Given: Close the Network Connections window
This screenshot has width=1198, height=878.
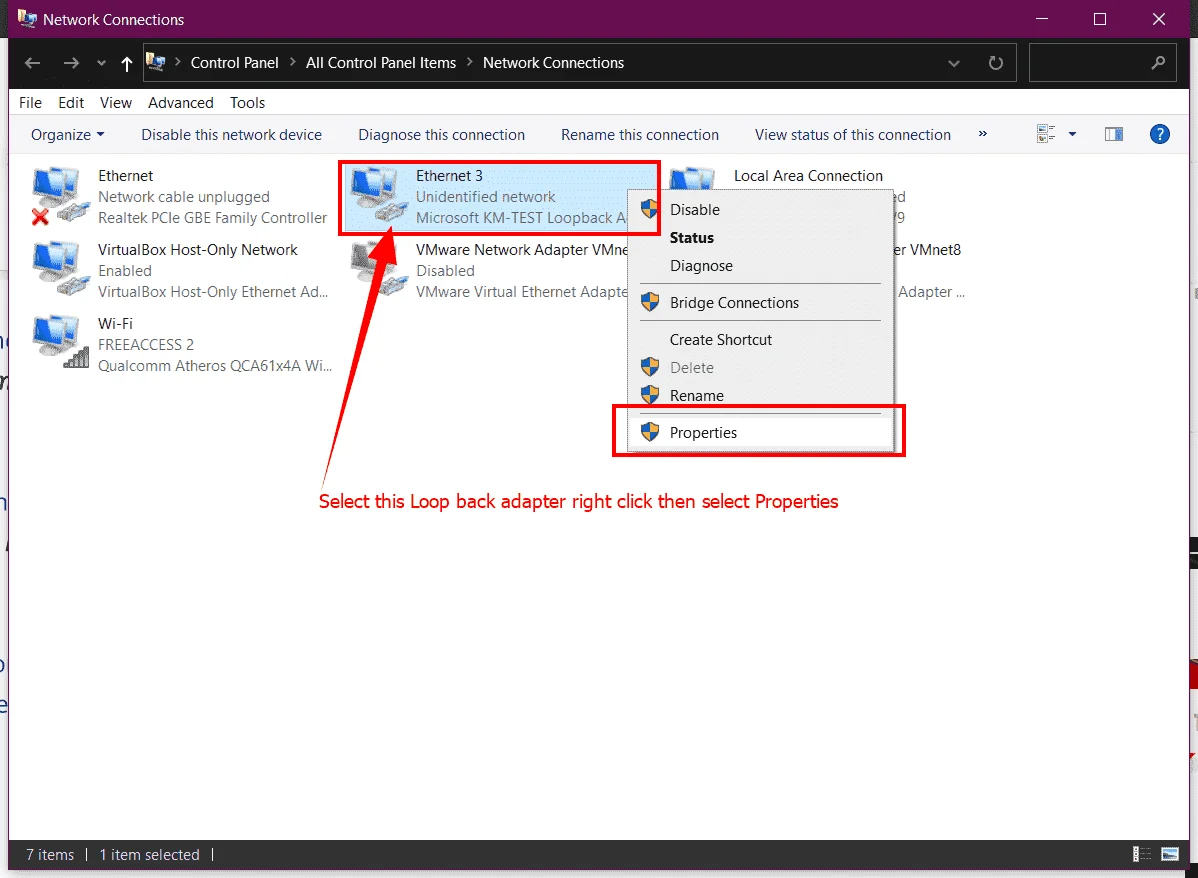Looking at the screenshot, I should point(1159,19).
